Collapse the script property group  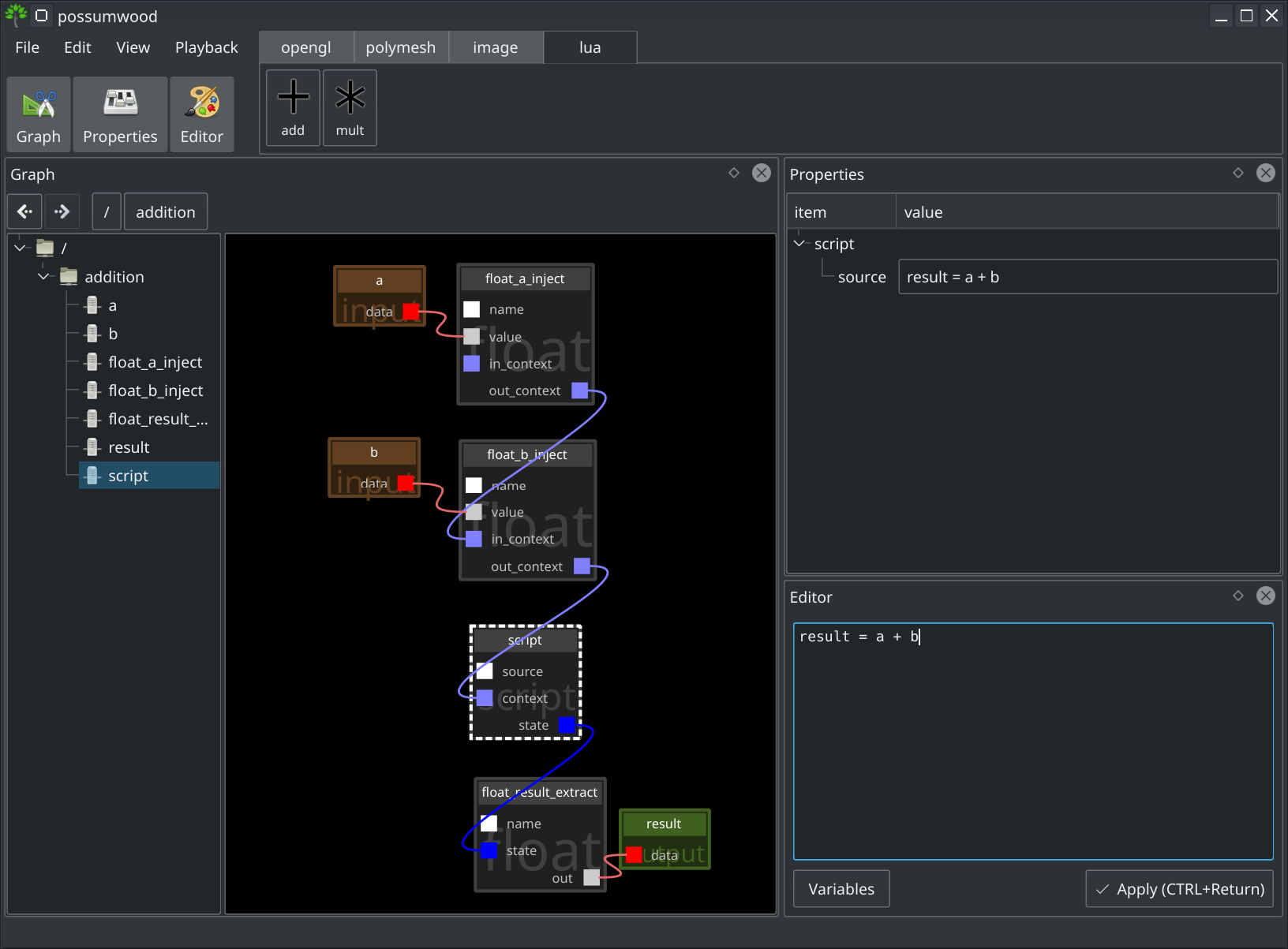click(x=799, y=243)
